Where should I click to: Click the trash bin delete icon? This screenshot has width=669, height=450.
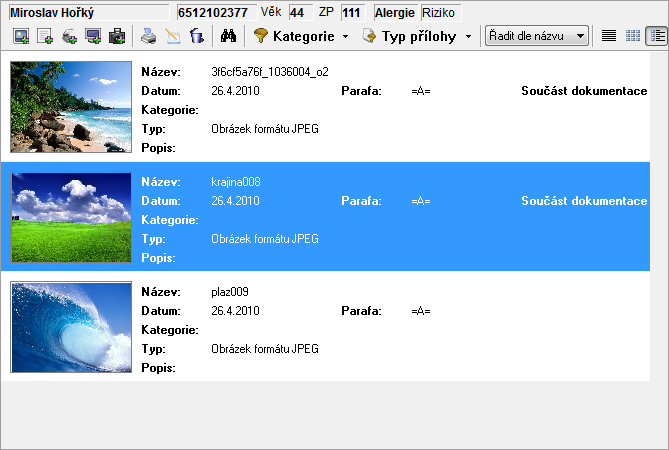pyautogui.click(x=196, y=36)
